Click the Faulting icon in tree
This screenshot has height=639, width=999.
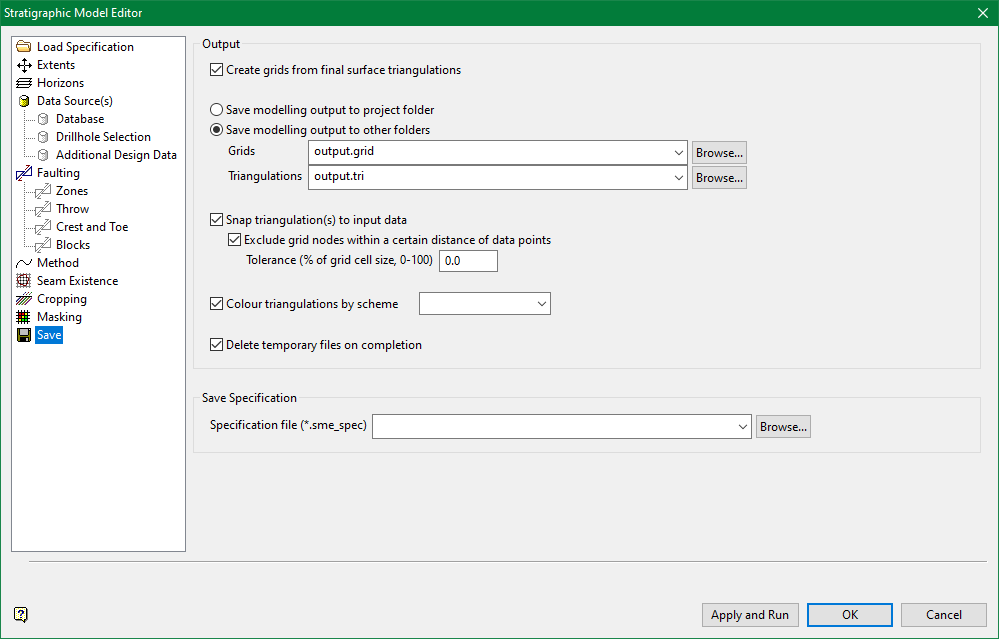(24, 173)
